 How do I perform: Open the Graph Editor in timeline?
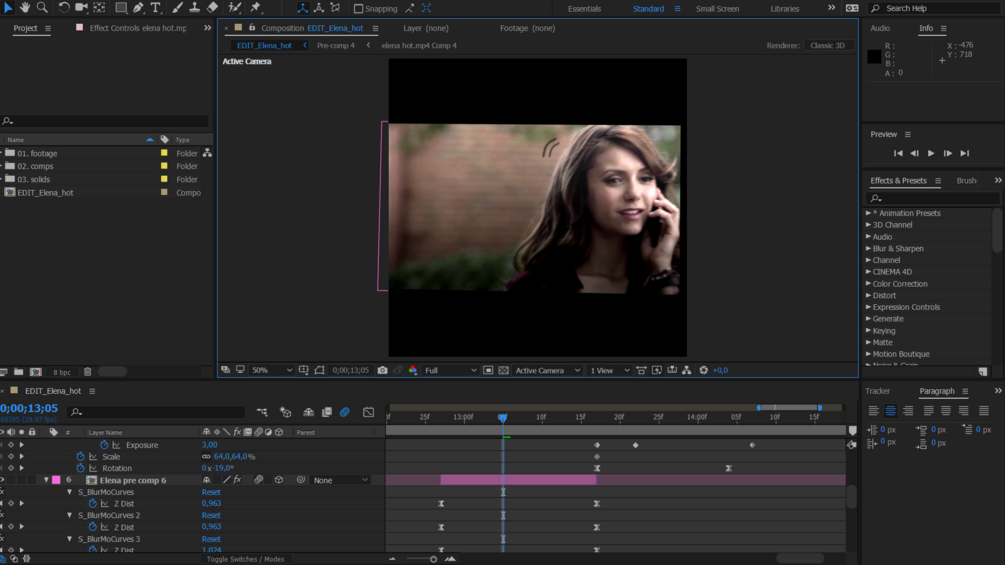(369, 413)
